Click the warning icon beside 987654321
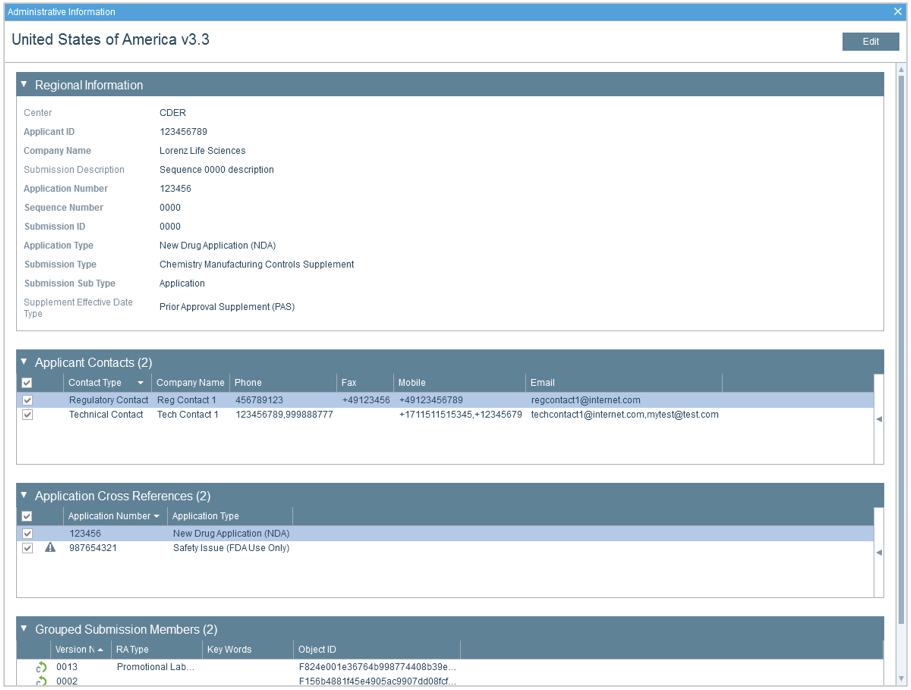The image size is (911, 690). click(51, 547)
